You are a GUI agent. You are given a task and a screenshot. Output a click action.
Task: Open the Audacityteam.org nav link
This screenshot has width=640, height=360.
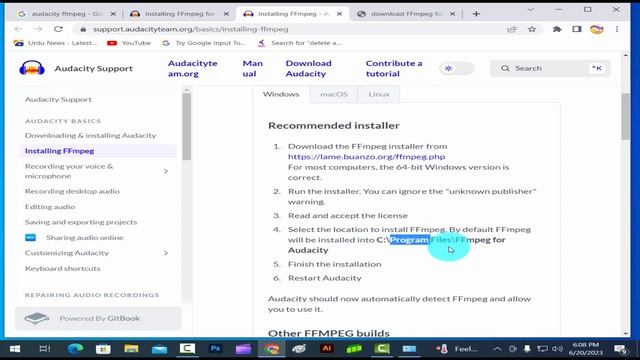pyautogui.click(x=193, y=68)
